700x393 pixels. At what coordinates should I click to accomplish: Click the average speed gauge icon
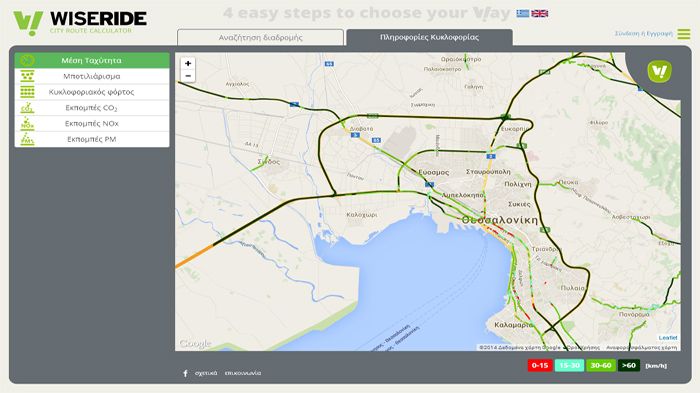pos(27,60)
